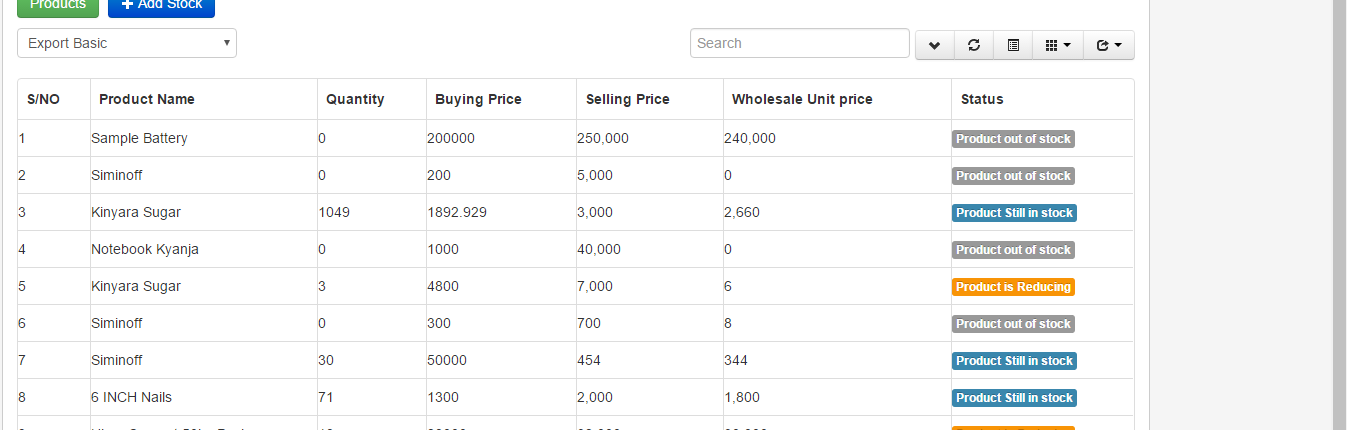Click the S/NO column header
The height and width of the screenshot is (430, 1347).
pos(44,99)
